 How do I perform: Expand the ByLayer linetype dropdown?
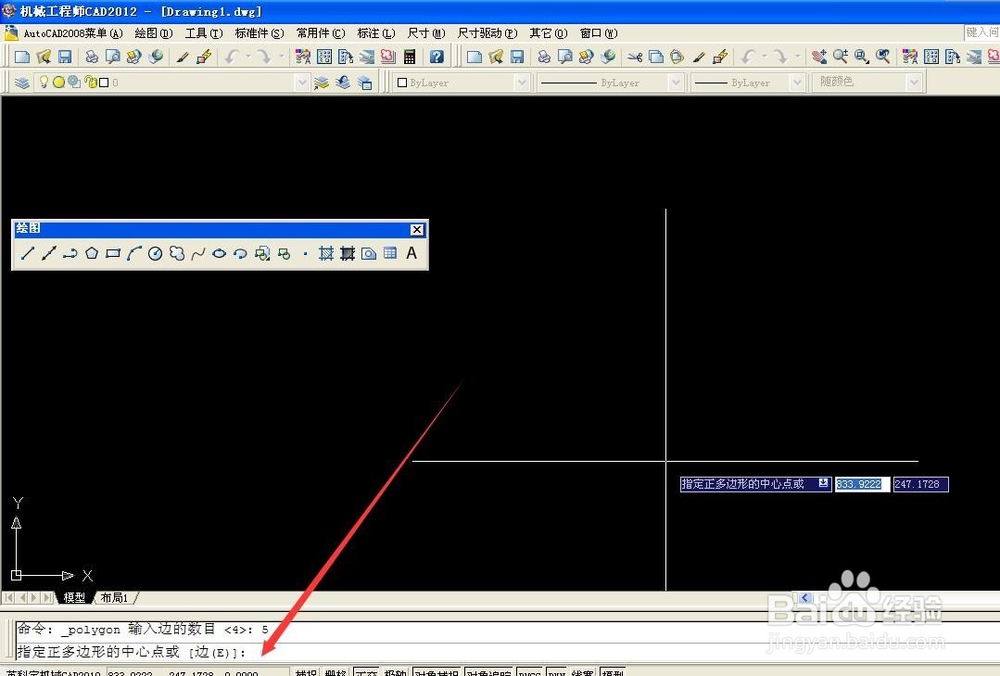(x=675, y=82)
